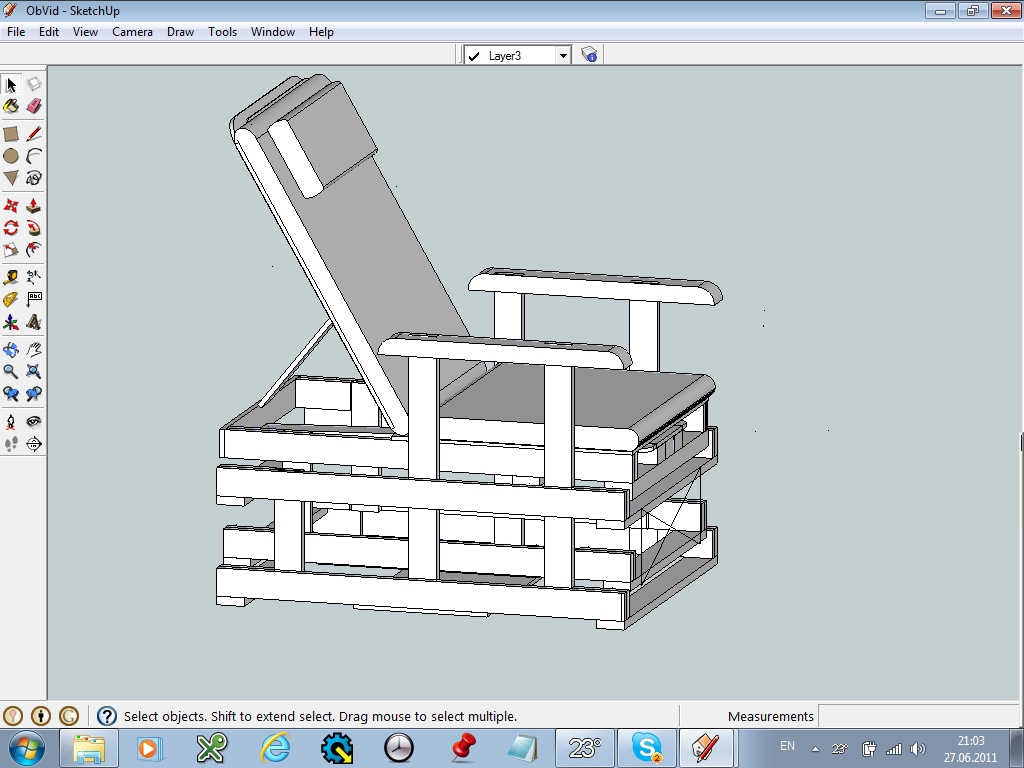Click the middle round status bar icon

click(x=40, y=716)
